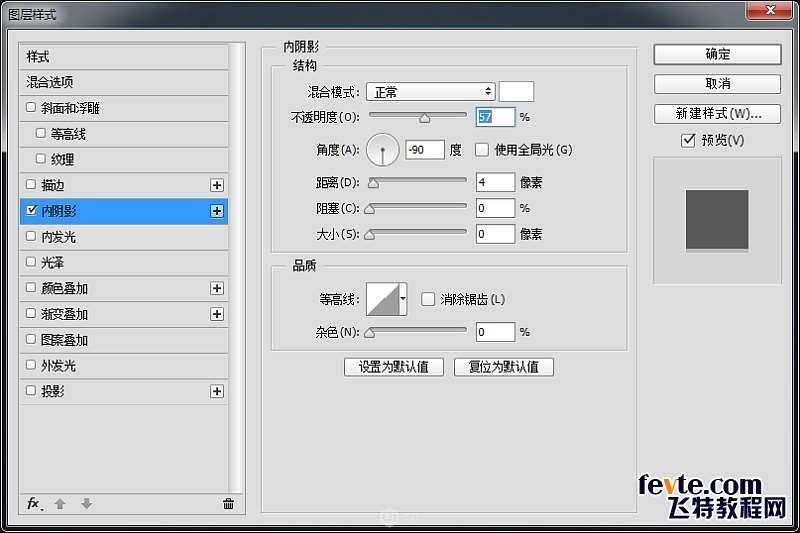
Task: Click the 新建样式(W)... button
Action: click(717, 114)
